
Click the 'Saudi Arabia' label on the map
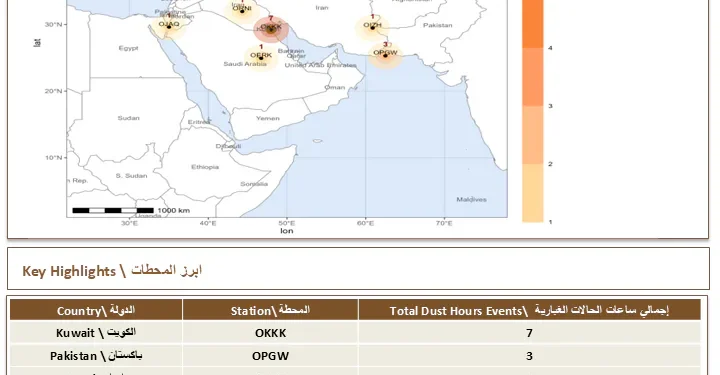(x=245, y=64)
